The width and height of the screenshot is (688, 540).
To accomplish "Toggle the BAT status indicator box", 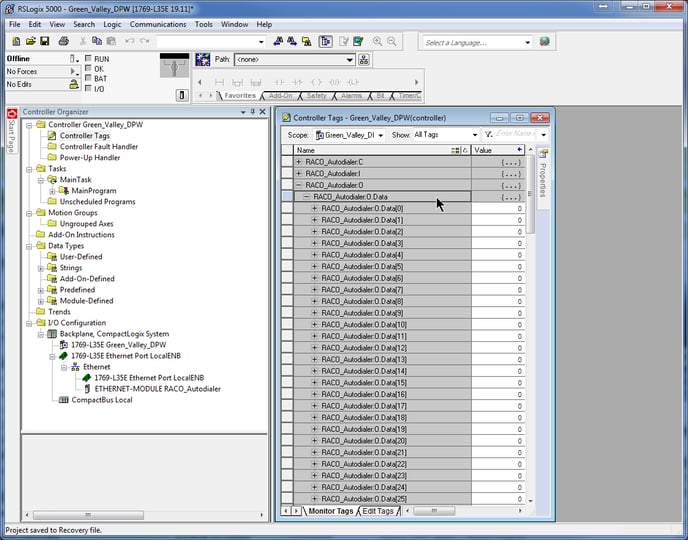I will pos(89,79).
